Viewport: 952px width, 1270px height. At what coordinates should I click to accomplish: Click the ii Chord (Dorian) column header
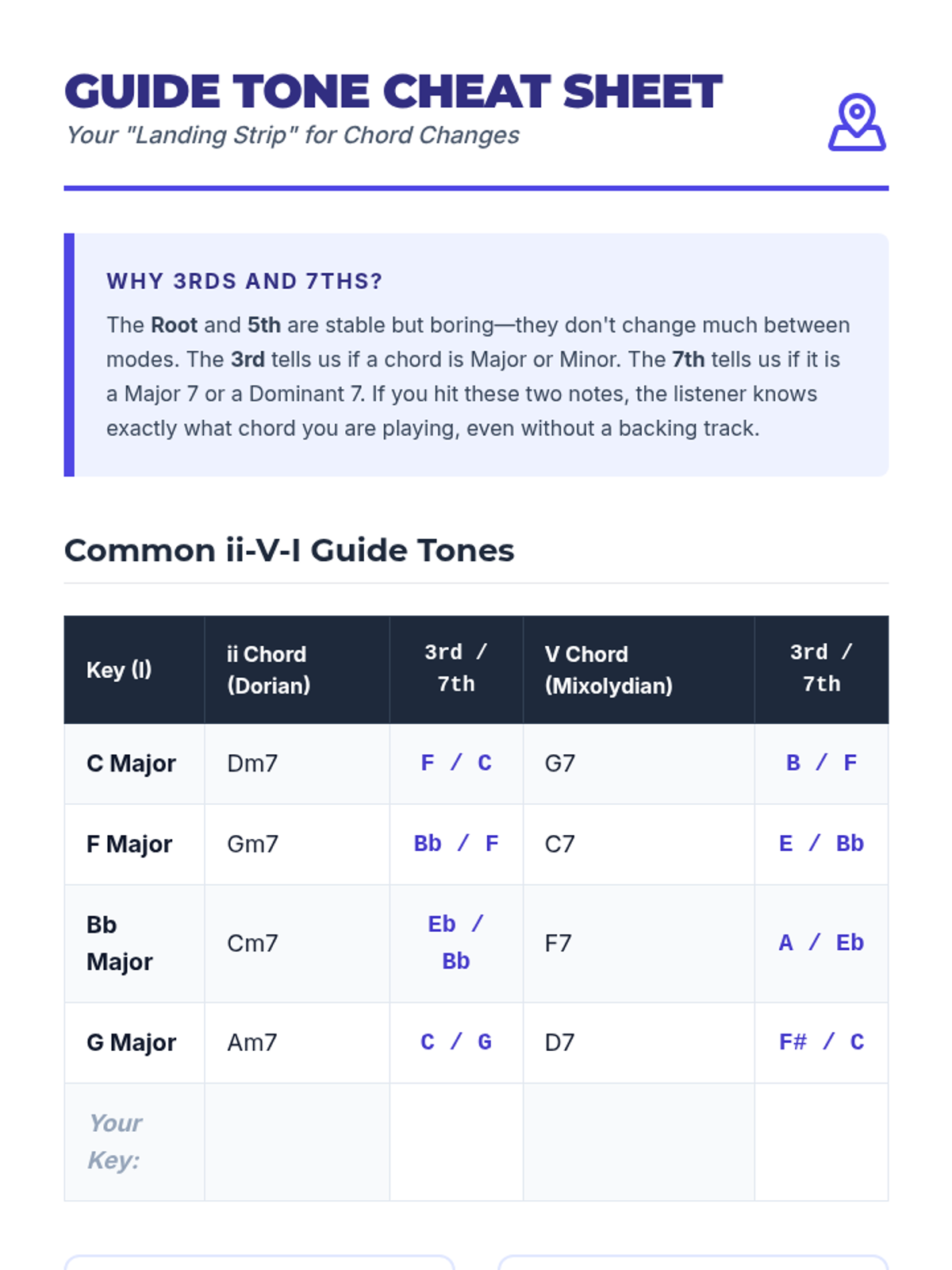tap(297, 670)
